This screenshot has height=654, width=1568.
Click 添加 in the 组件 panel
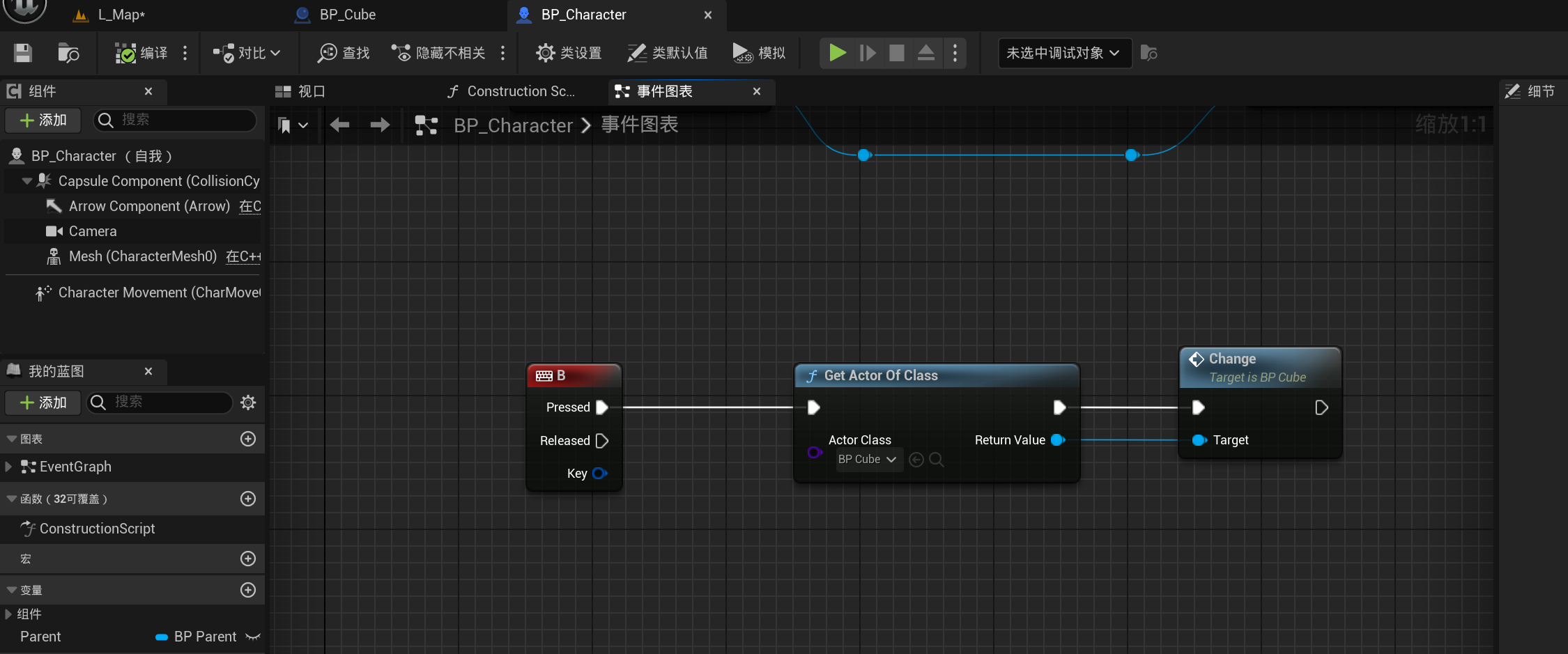(43, 120)
